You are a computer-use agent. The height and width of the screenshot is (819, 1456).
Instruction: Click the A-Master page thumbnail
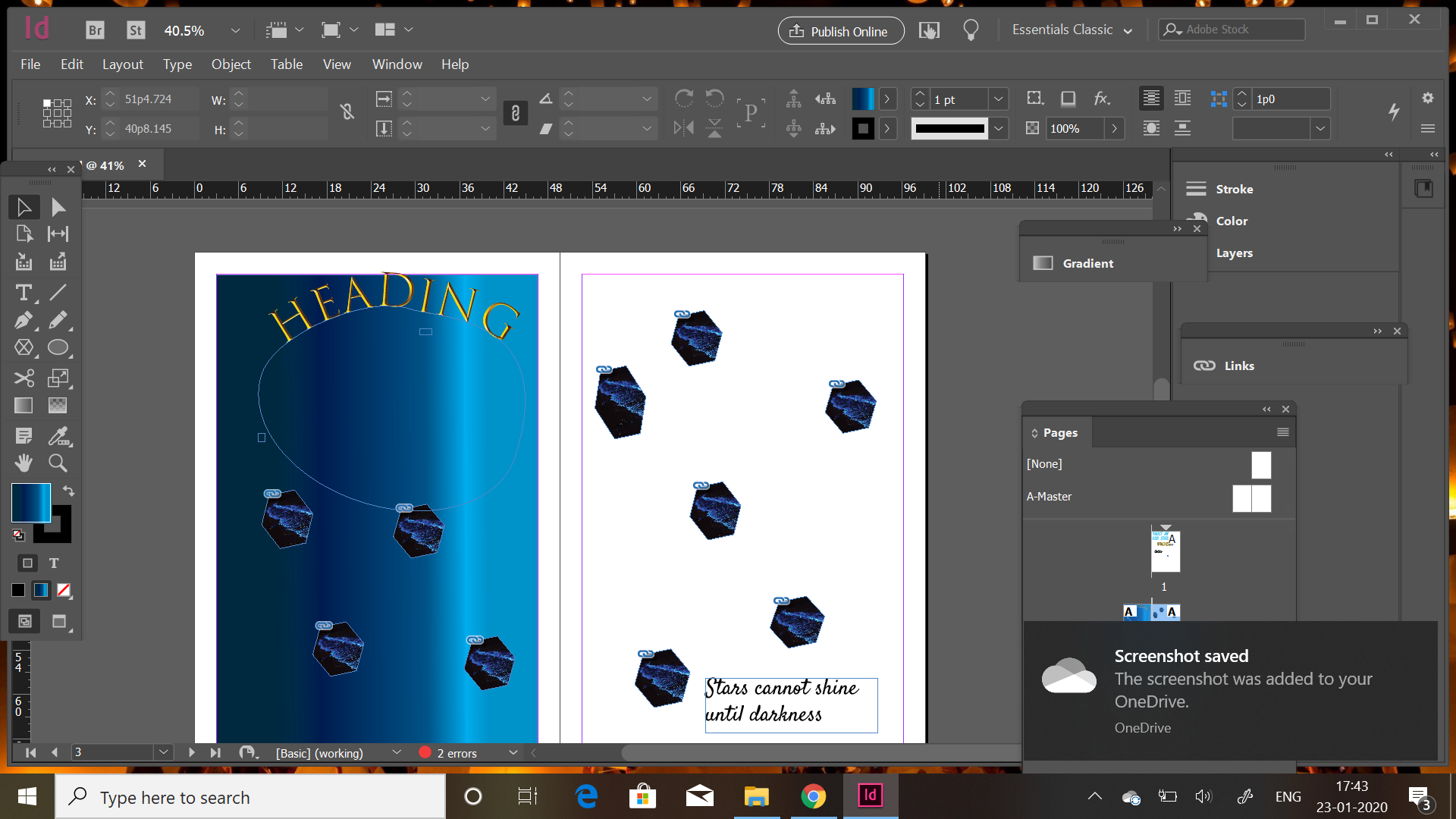[1251, 498]
